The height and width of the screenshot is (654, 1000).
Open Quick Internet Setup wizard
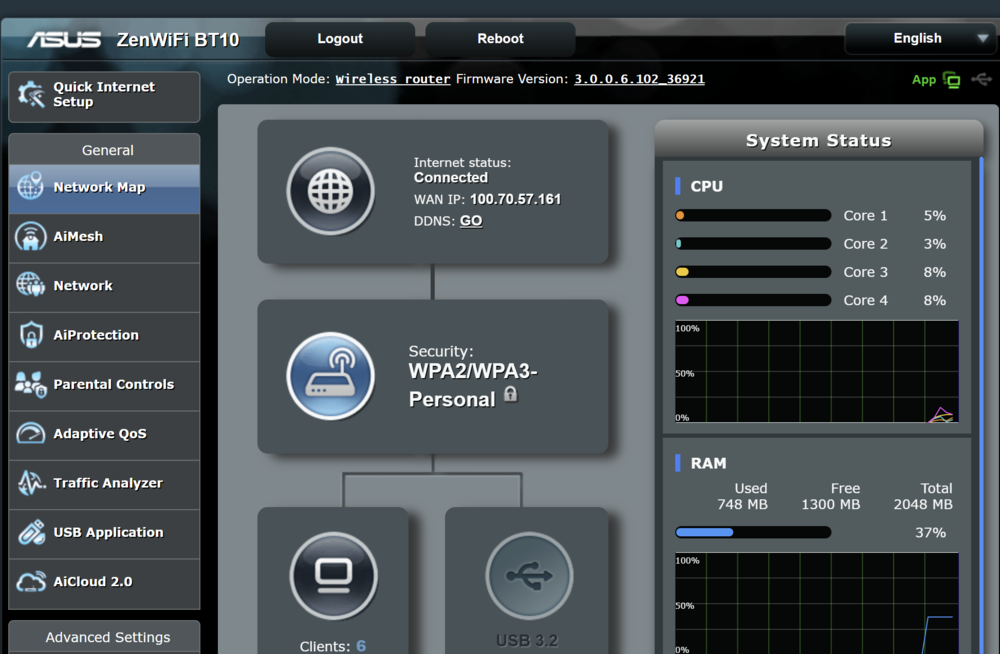click(104, 96)
